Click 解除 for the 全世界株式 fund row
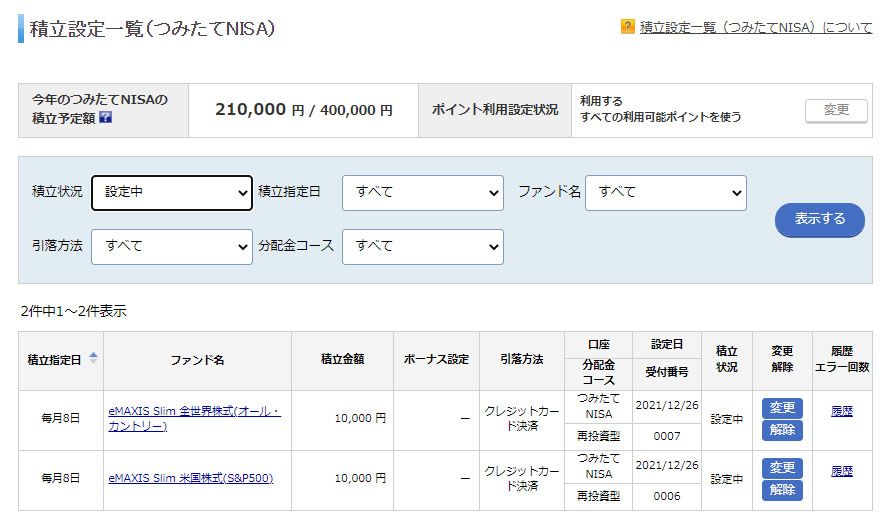This screenshot has width=888, height=528. pyautogui.click(x=782, y=430)
